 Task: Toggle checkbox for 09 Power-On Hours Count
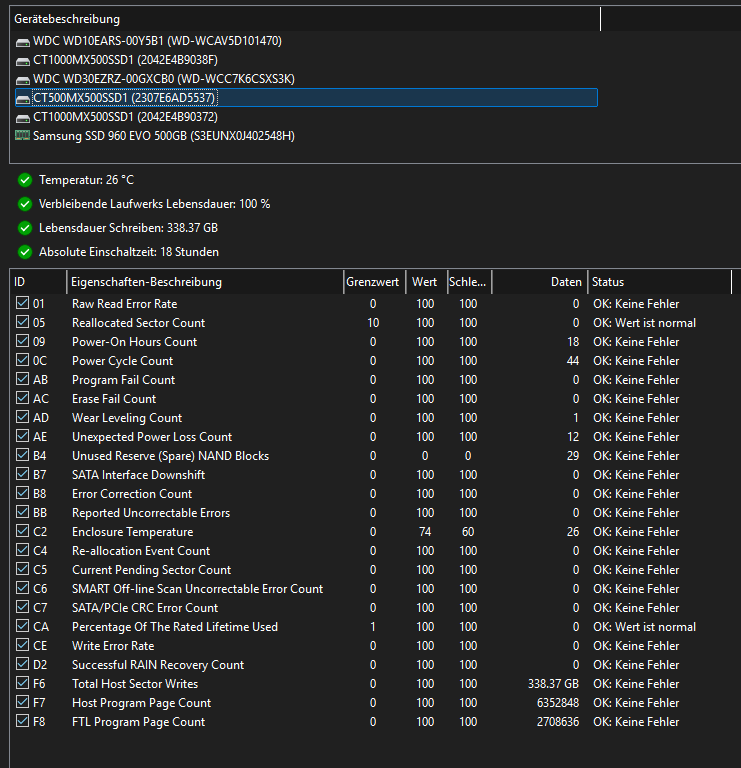22,341
